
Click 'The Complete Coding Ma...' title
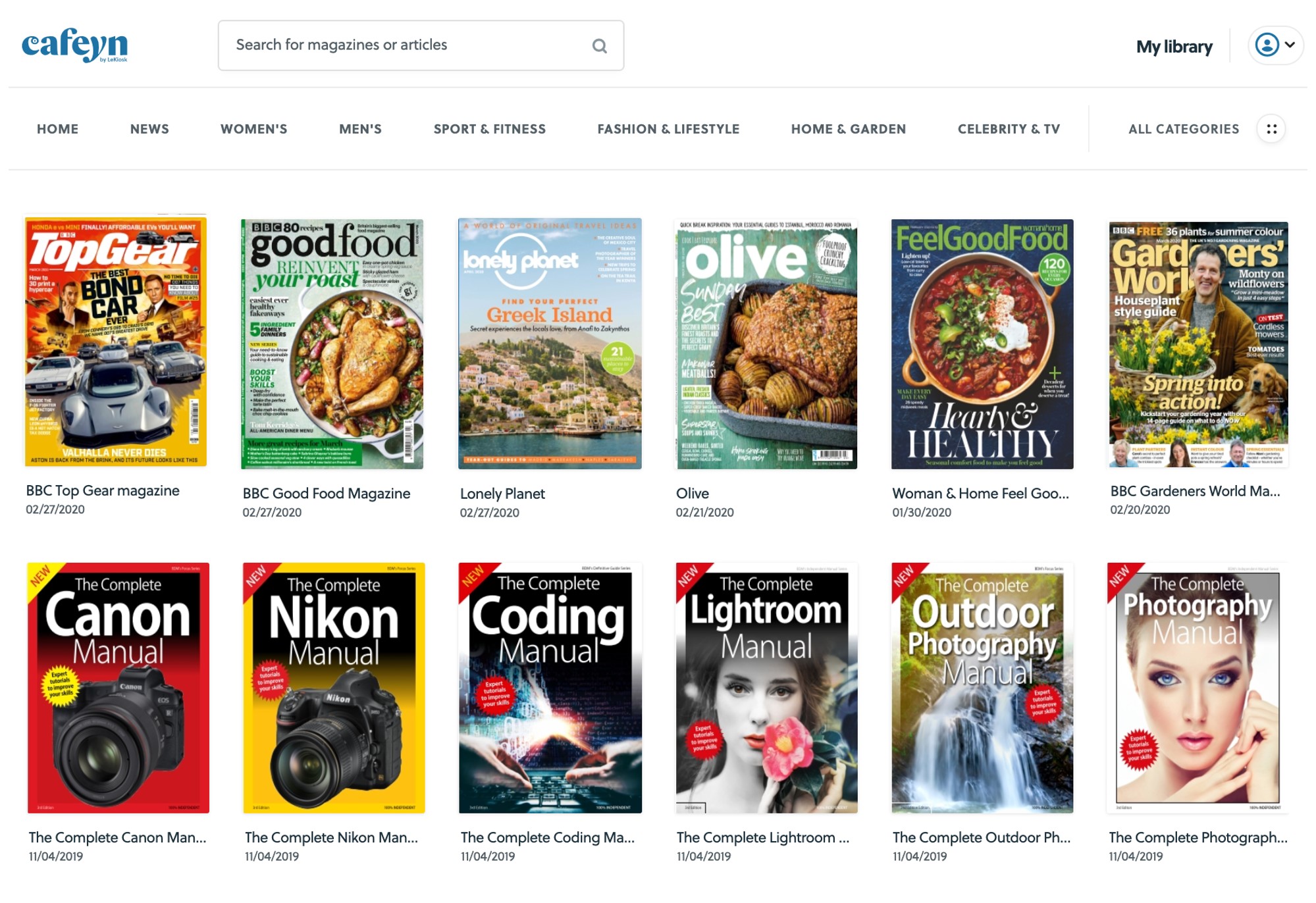tap(548, 837)
